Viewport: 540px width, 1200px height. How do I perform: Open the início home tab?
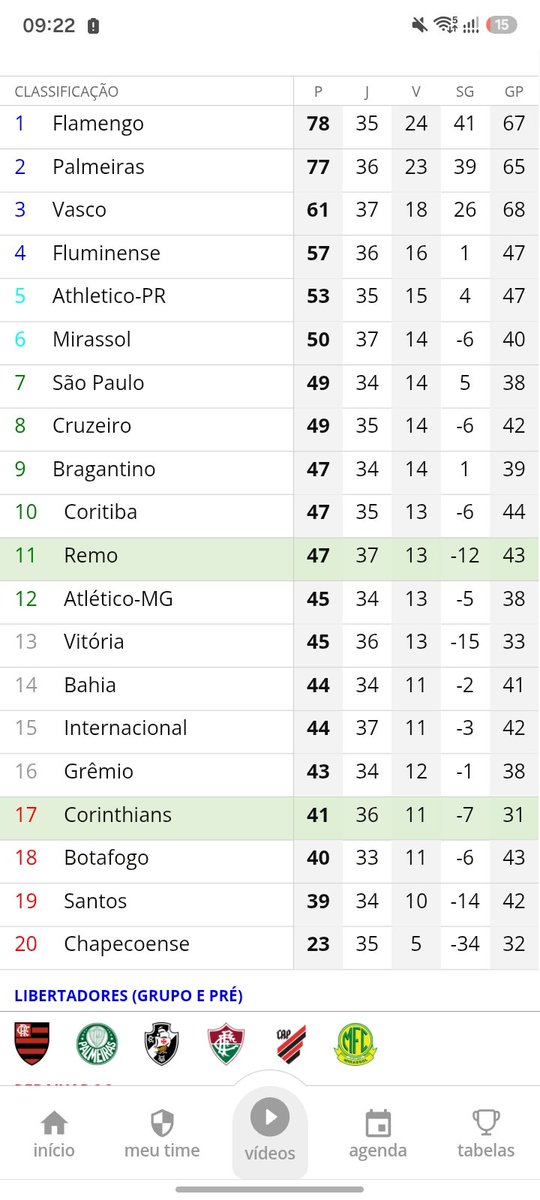coord(54,1135)
